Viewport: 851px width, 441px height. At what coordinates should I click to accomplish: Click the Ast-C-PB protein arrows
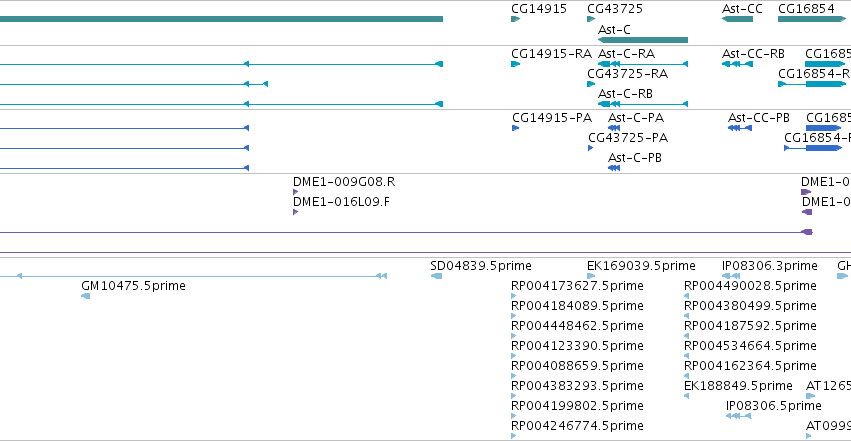point(614,168)
